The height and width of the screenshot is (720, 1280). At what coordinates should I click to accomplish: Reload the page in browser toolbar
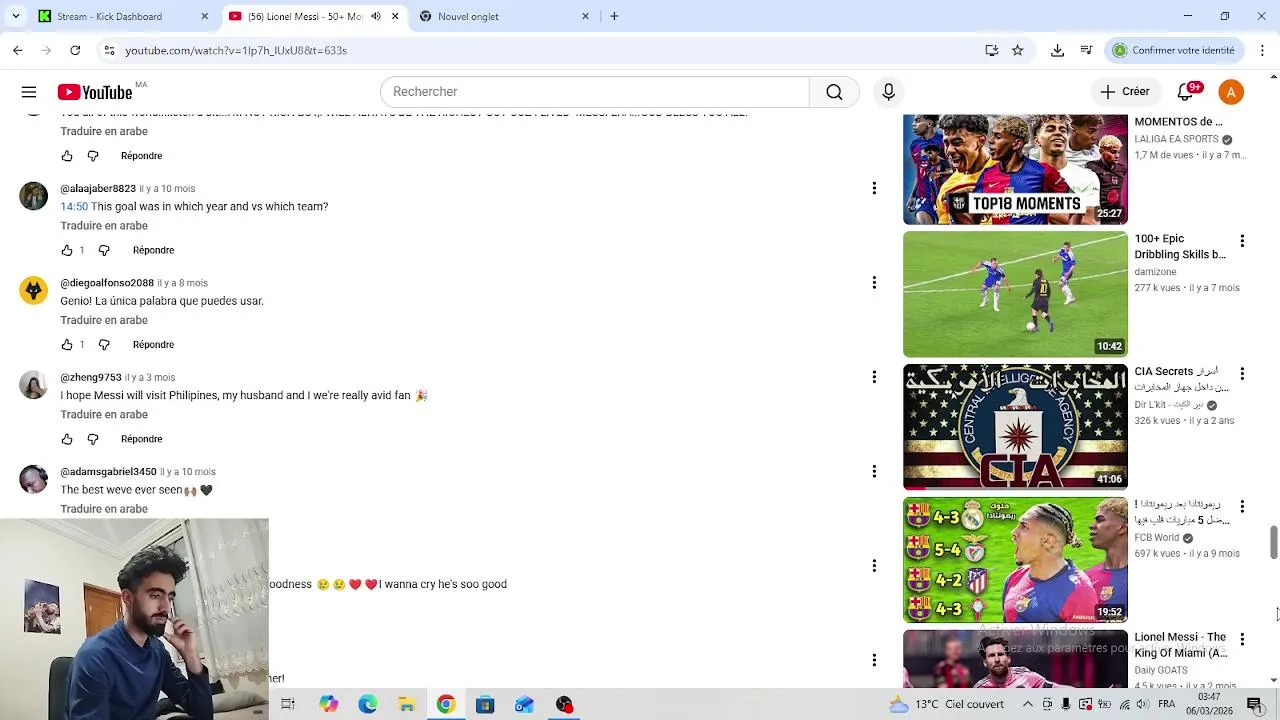tap(75, 50)
